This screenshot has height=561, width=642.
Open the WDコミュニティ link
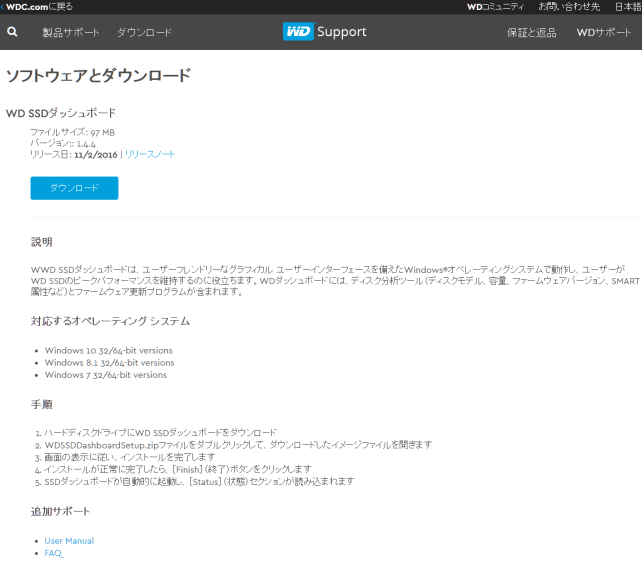[495, 7]
